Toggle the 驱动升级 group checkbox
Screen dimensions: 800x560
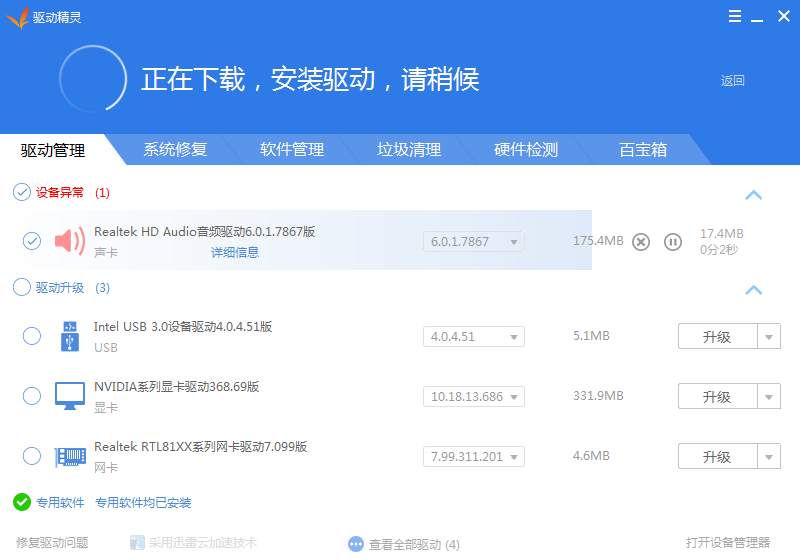pyautogui.click(x=22, y=287)
